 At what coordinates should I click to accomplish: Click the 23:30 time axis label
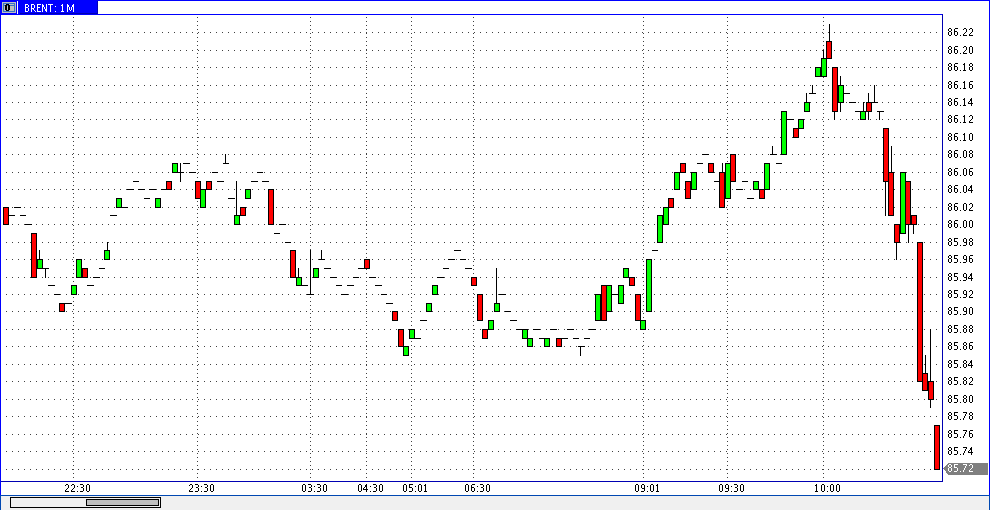202,489
